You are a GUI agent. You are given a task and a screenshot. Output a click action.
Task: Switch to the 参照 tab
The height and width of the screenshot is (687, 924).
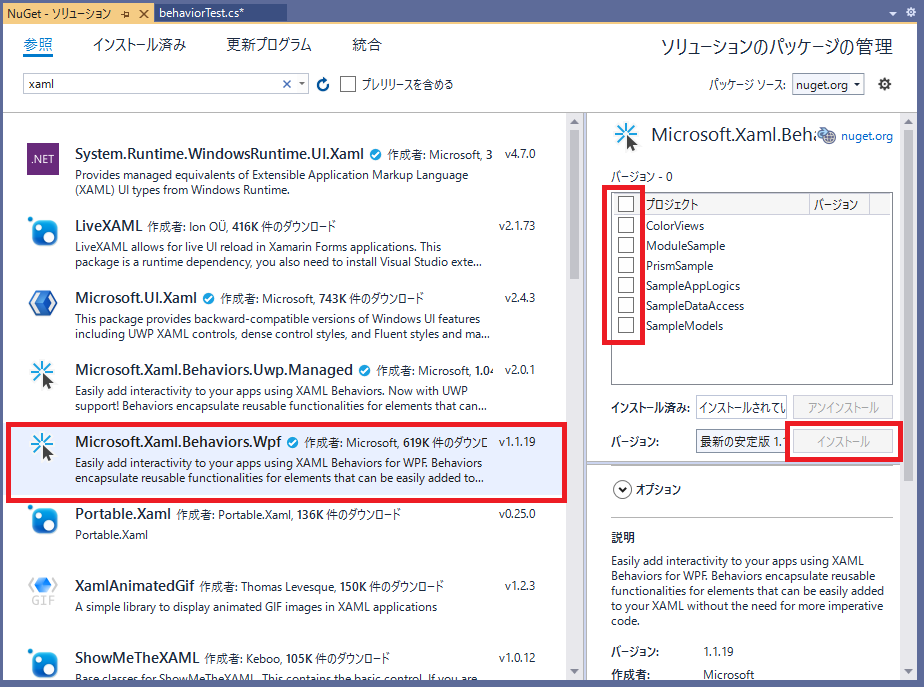tap(38, 45)
